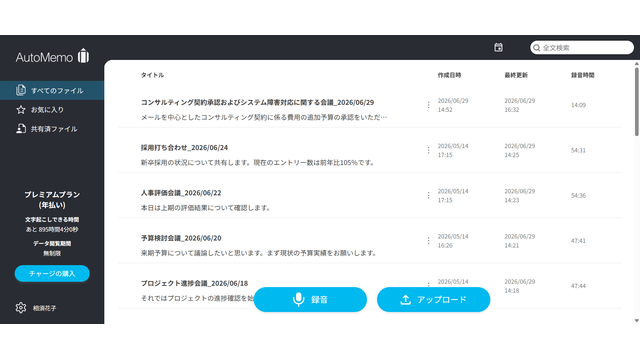640x360 pixels.
Task: Click the user name next to the gear
Action: (44, 308)
